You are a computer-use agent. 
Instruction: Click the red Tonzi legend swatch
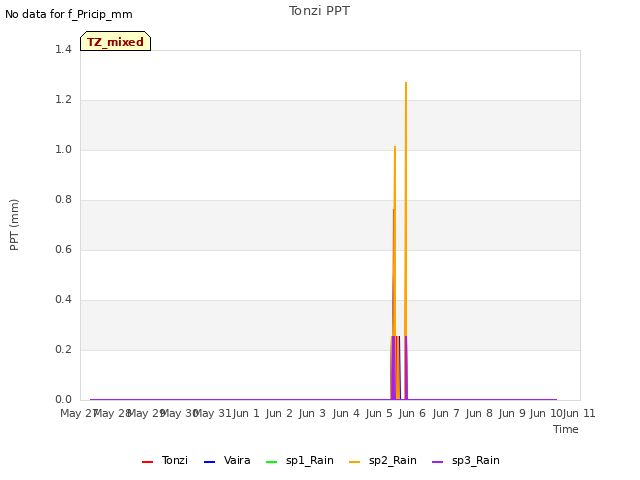point(147,462)
